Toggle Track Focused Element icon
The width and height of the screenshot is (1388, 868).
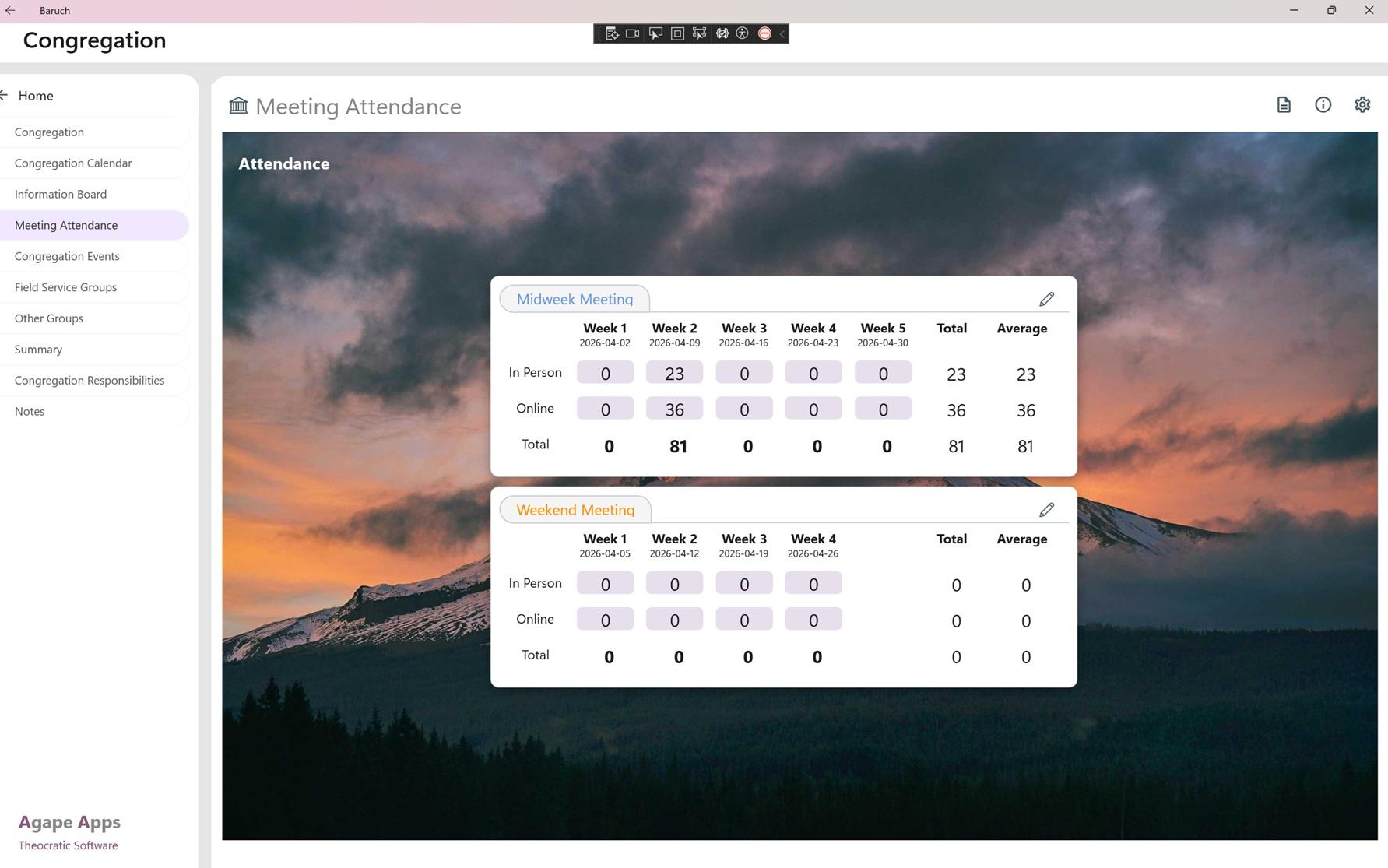click(x=699, y=33)
